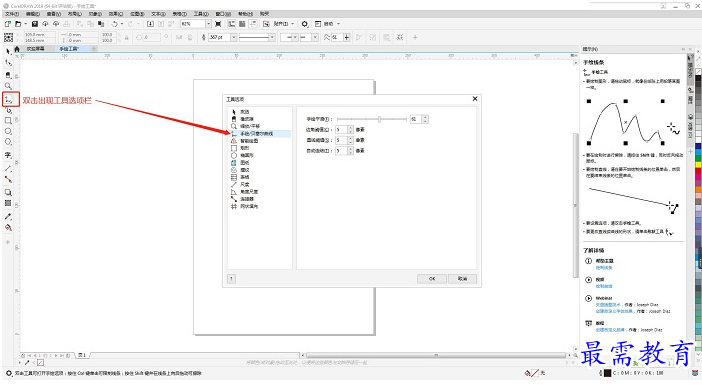Click the Print icon in the toolbar
Viewport: 702px width, 385px height.
67,24
